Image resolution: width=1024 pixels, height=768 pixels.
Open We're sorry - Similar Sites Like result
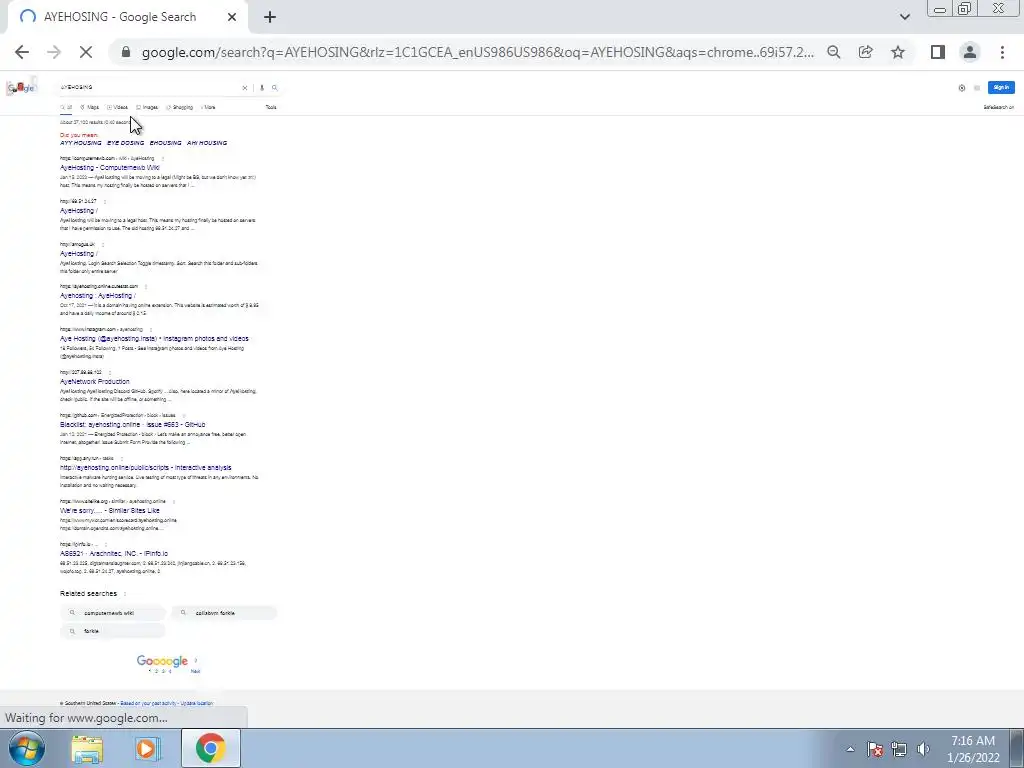pos(110,511)
